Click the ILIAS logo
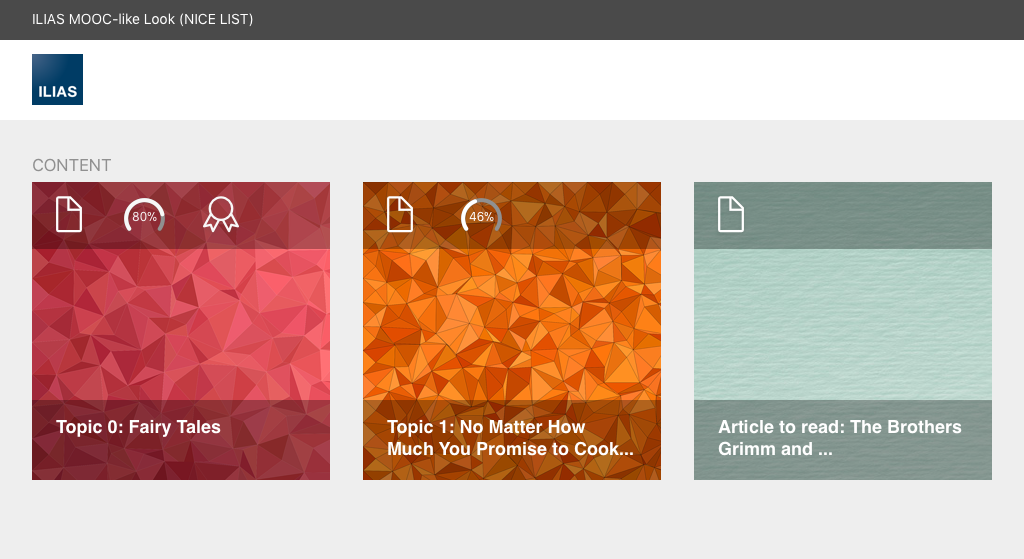1024x559 pixels. 57,79
